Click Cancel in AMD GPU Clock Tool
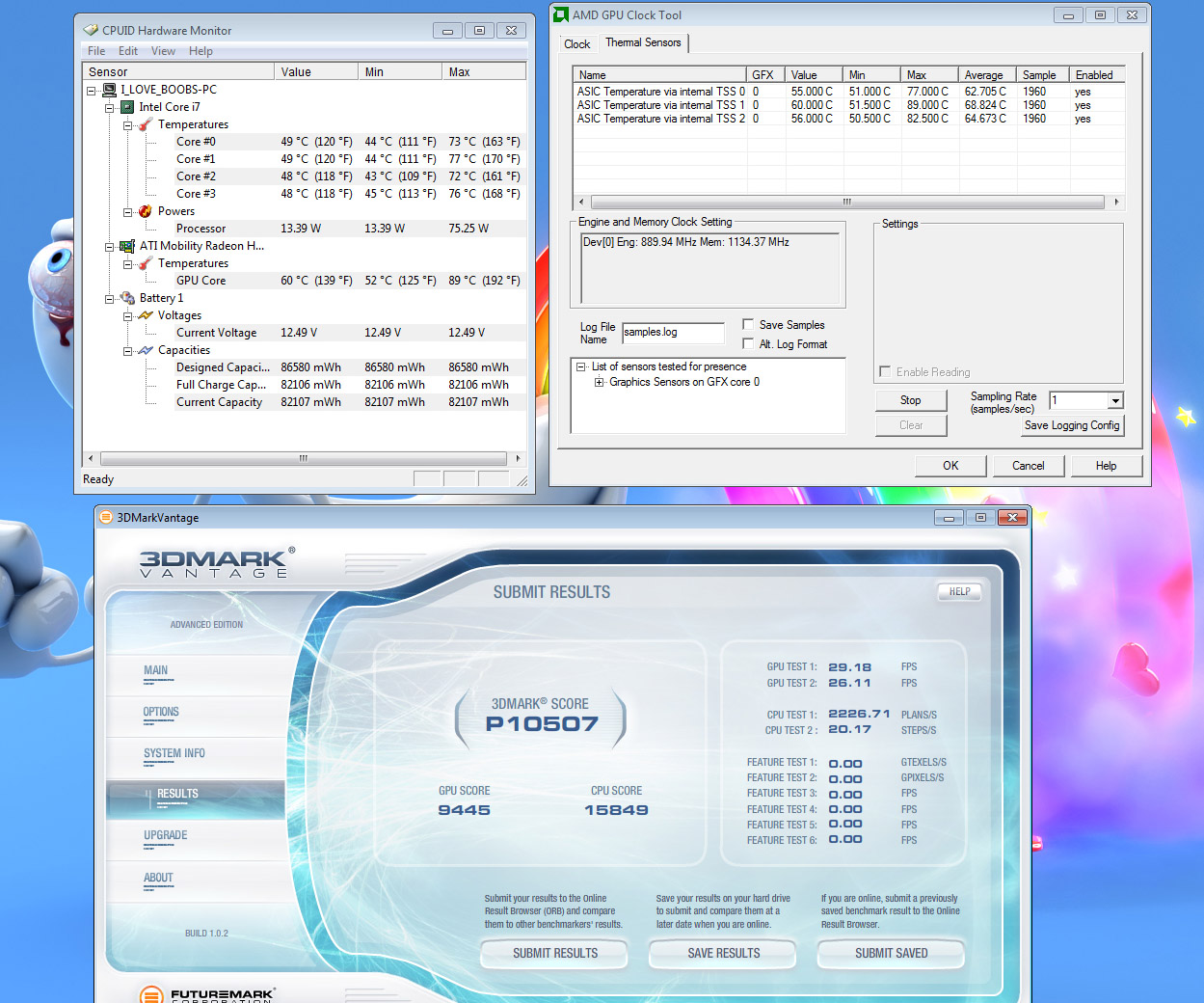Screen dimensions: 1204x1003 pyautogui.click(x=1029, y=466)
